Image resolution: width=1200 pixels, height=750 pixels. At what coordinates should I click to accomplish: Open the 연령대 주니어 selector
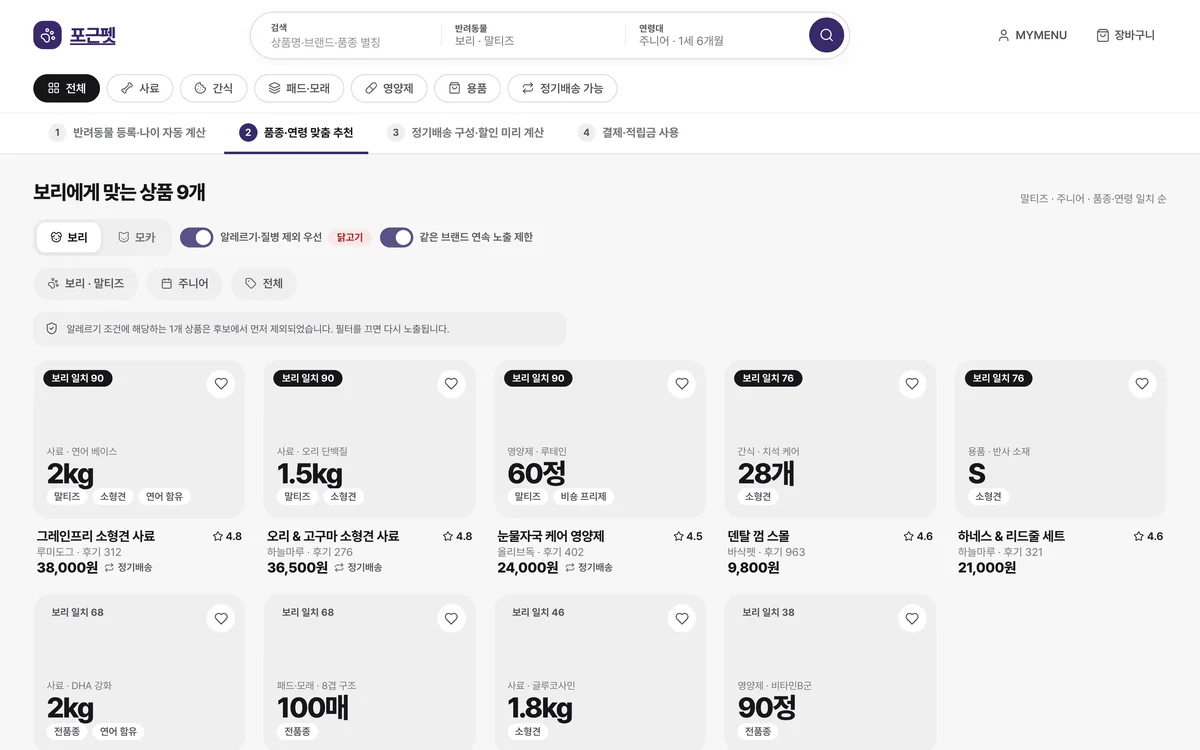(x=716, y=35)
